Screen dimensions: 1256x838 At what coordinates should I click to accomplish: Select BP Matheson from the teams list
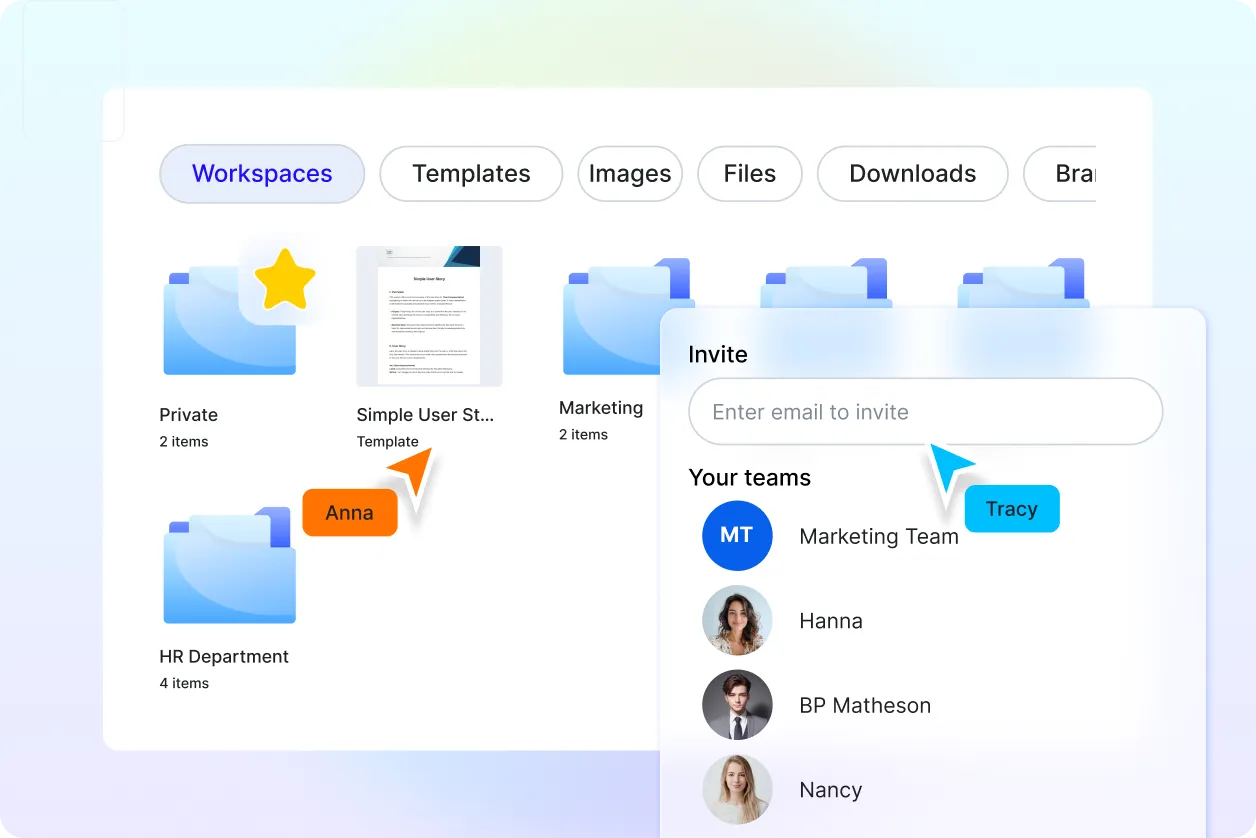tap(865, 705)
